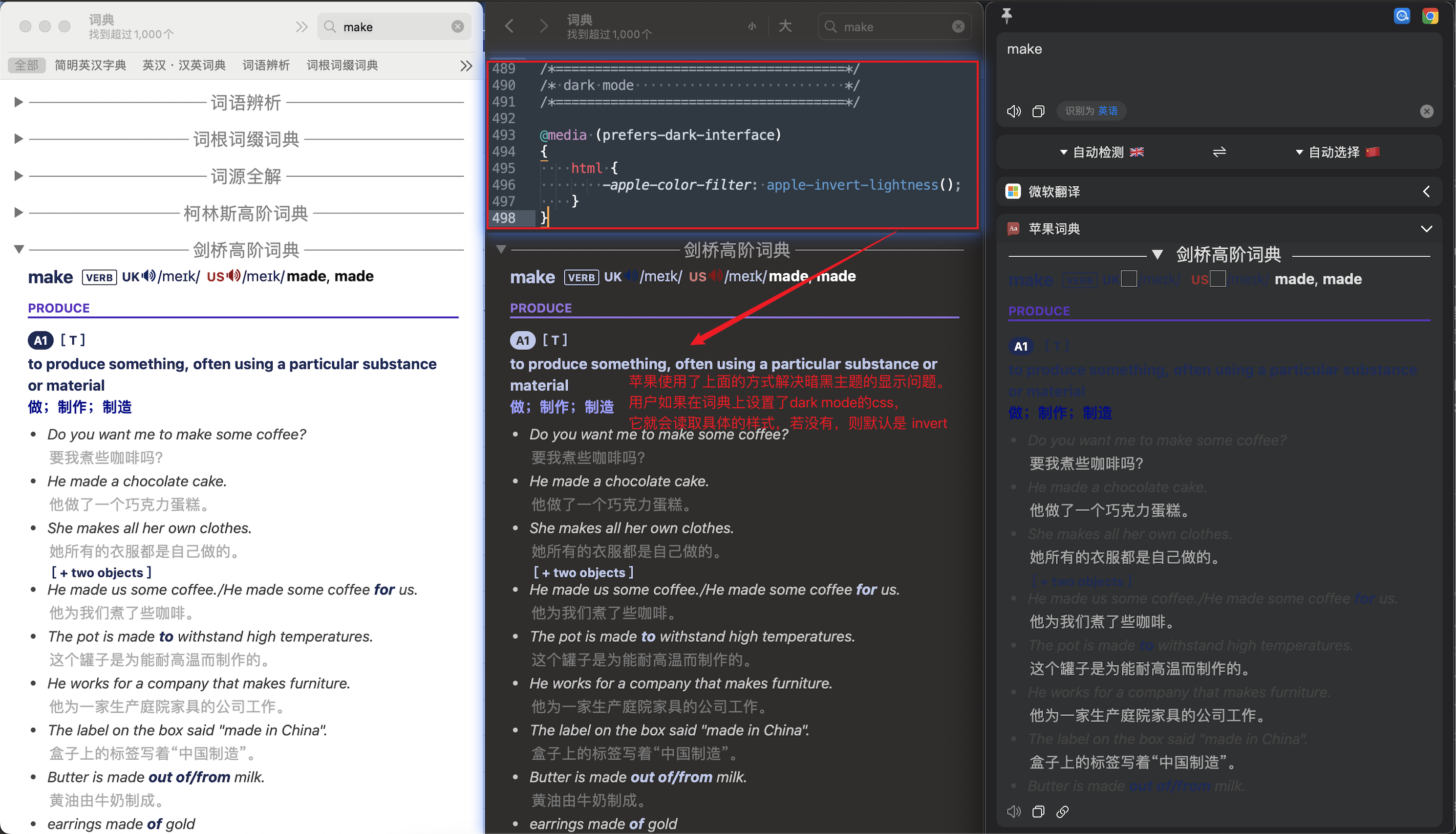Click 'to' link in dark window example
The height and width of the screenshot is (834, 1456).
click(x=648, y=636)
